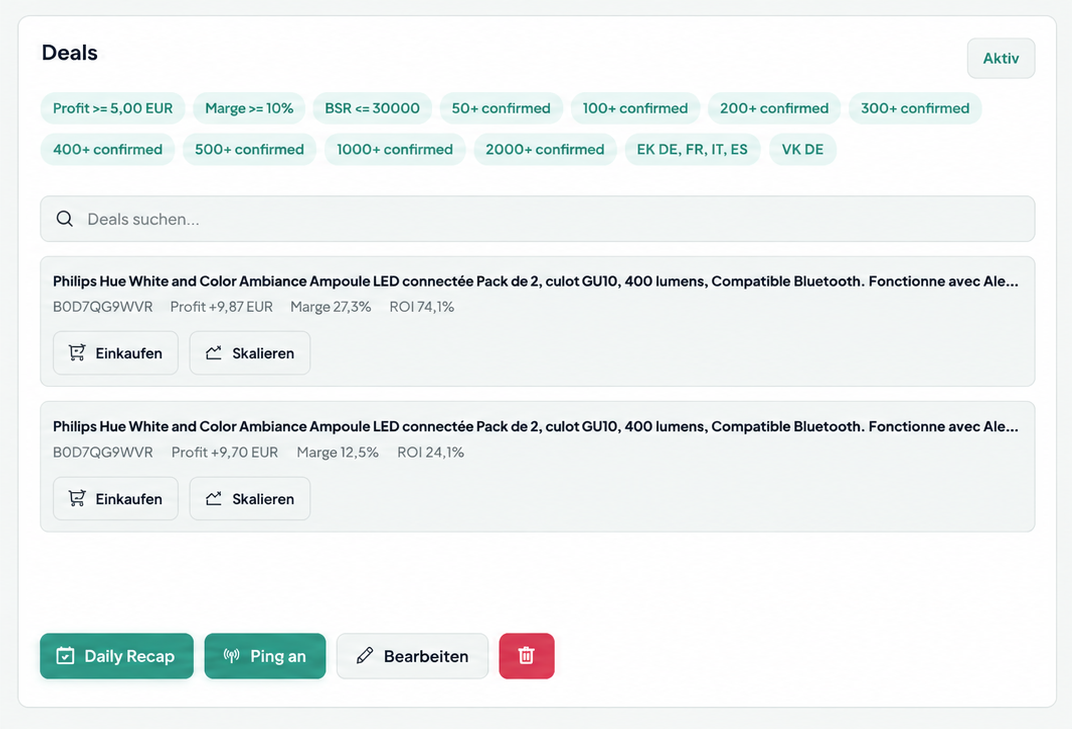
Task: Click the VK DE tag
Action: 803,149
